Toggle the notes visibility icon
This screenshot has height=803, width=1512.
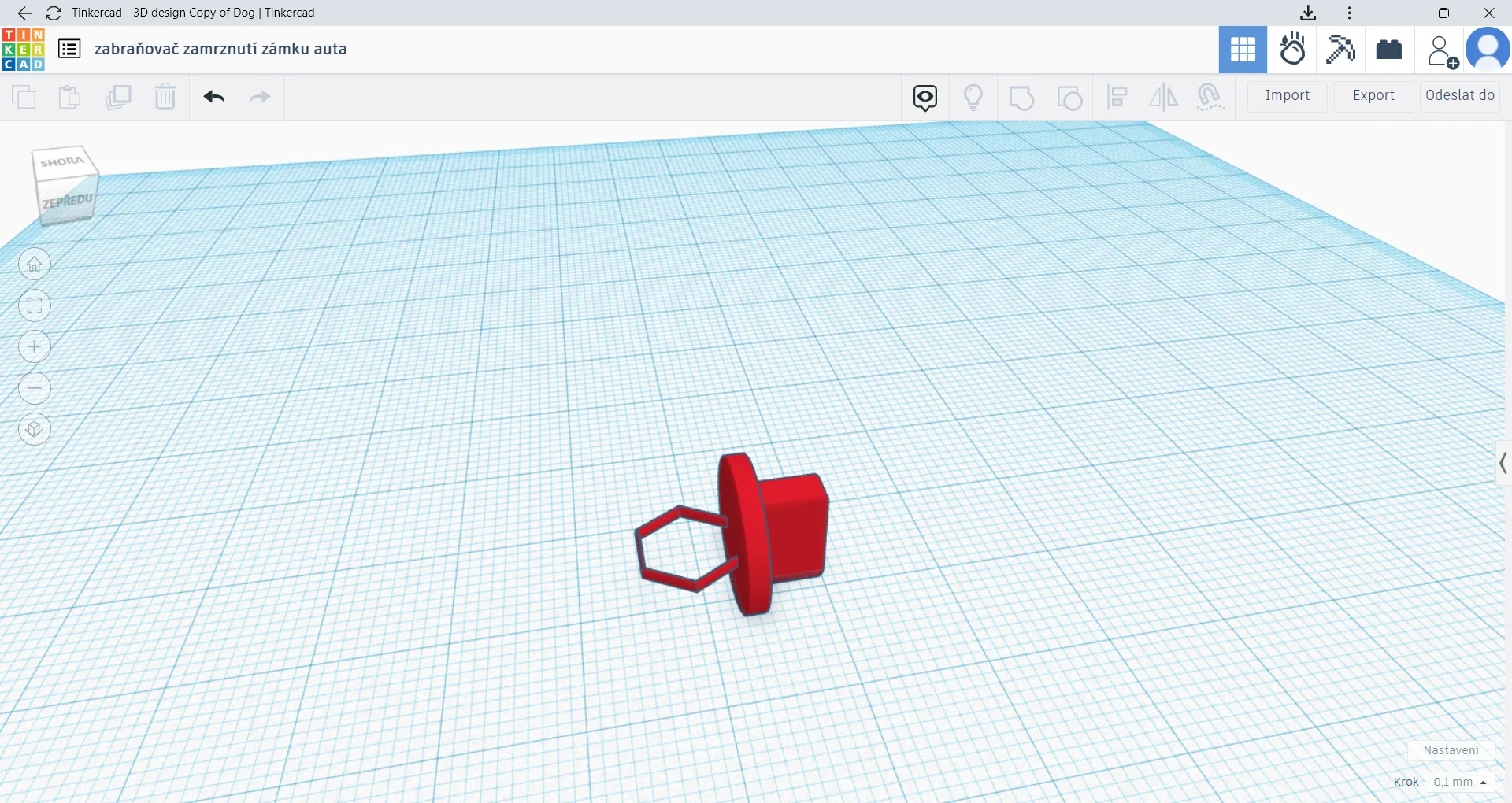(x=925, y=98)
